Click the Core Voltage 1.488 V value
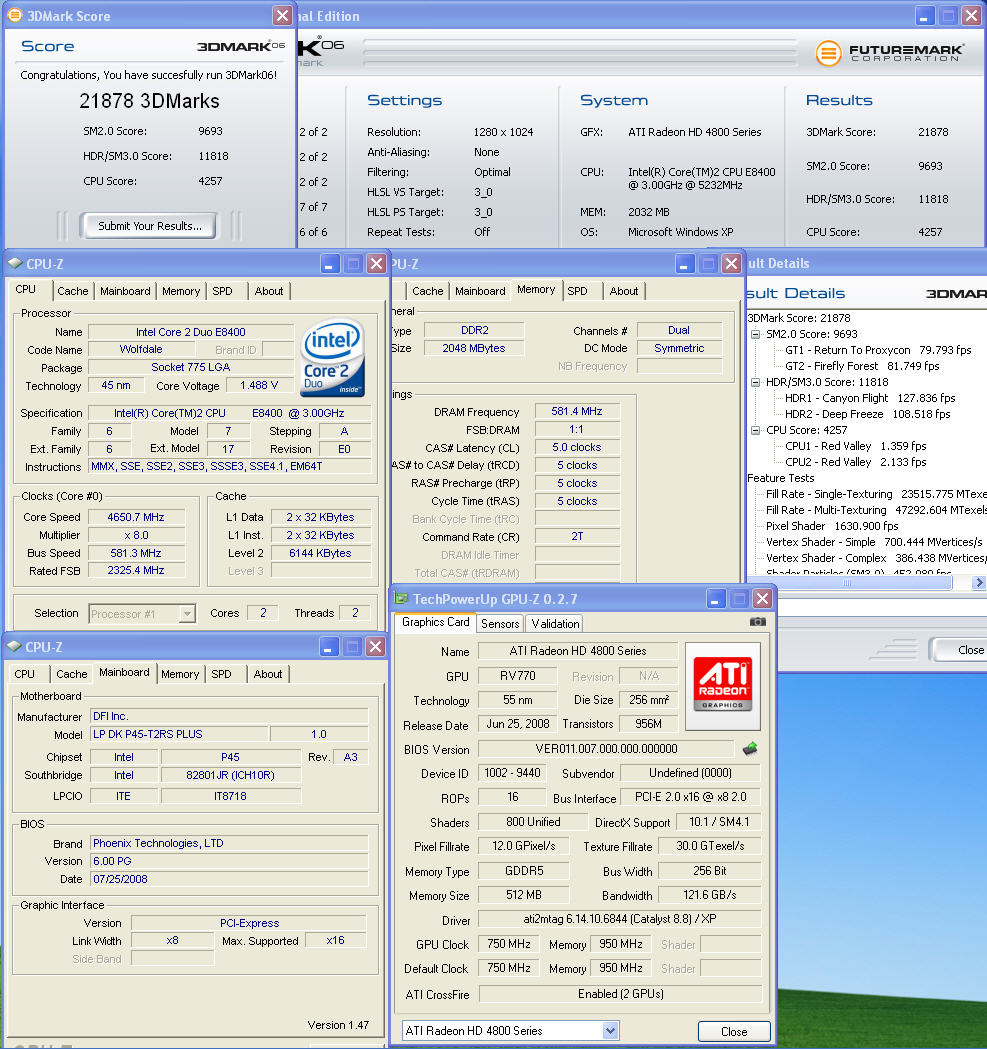The width and height of the screenshot is (987, 1049). click(x=258, y=385)
